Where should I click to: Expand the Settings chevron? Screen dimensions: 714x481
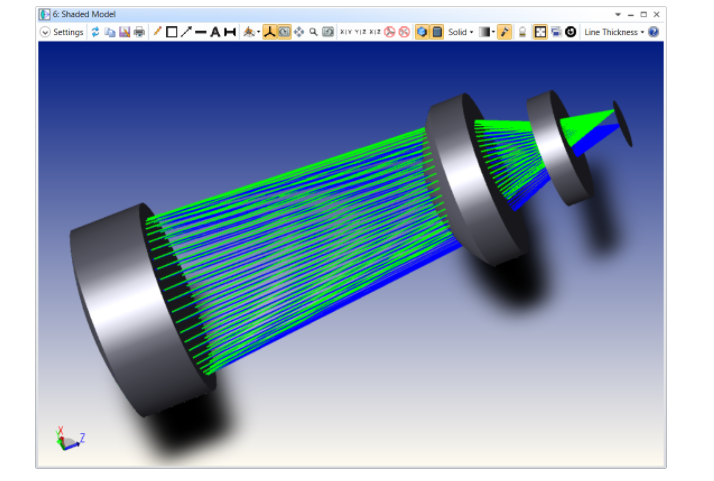point(45,32)
